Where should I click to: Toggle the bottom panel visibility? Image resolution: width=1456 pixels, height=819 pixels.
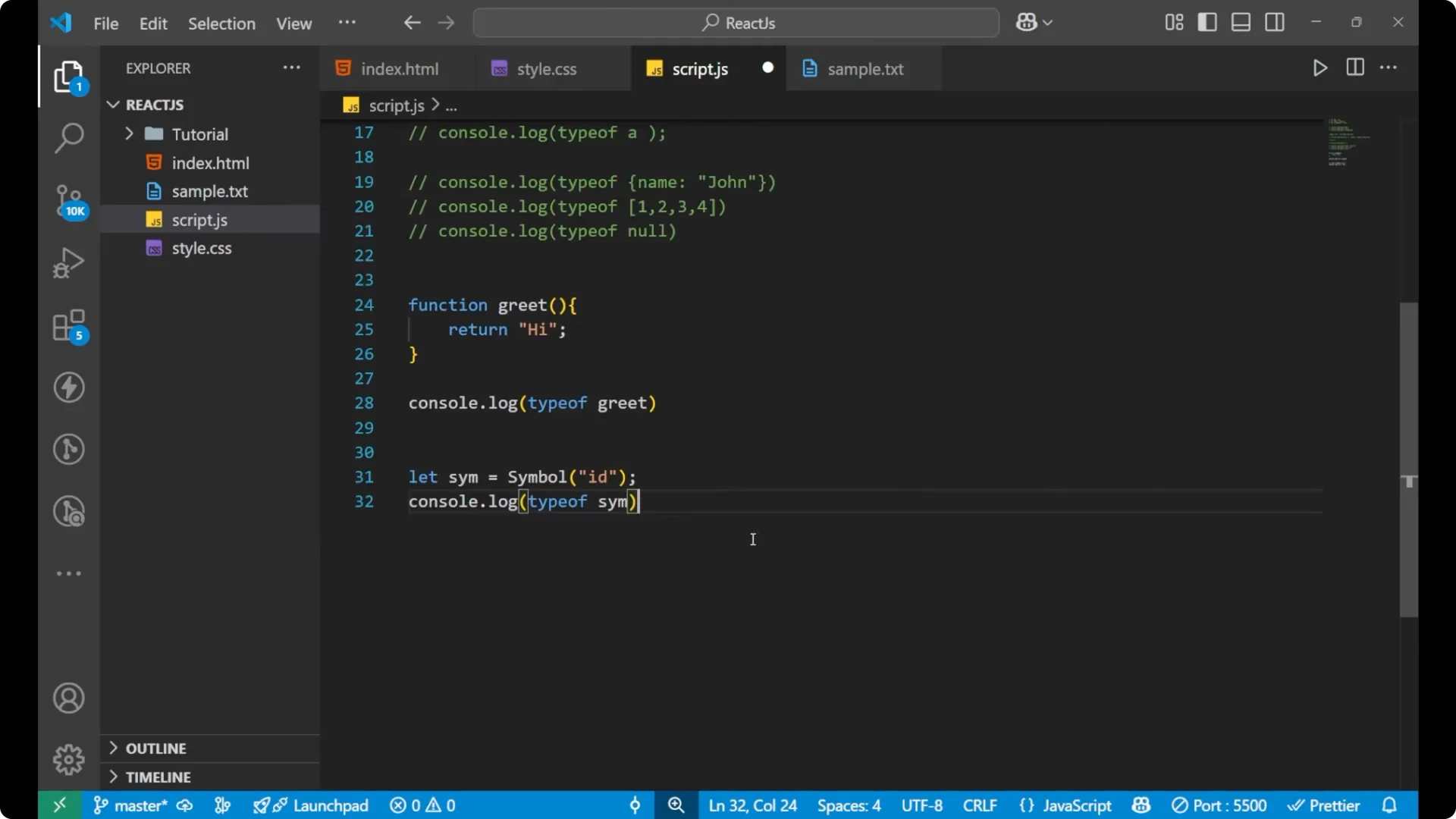1241,22
